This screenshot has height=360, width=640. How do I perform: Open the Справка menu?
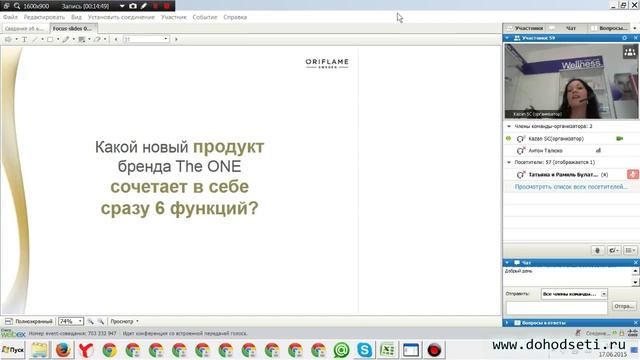click(235, 17)
